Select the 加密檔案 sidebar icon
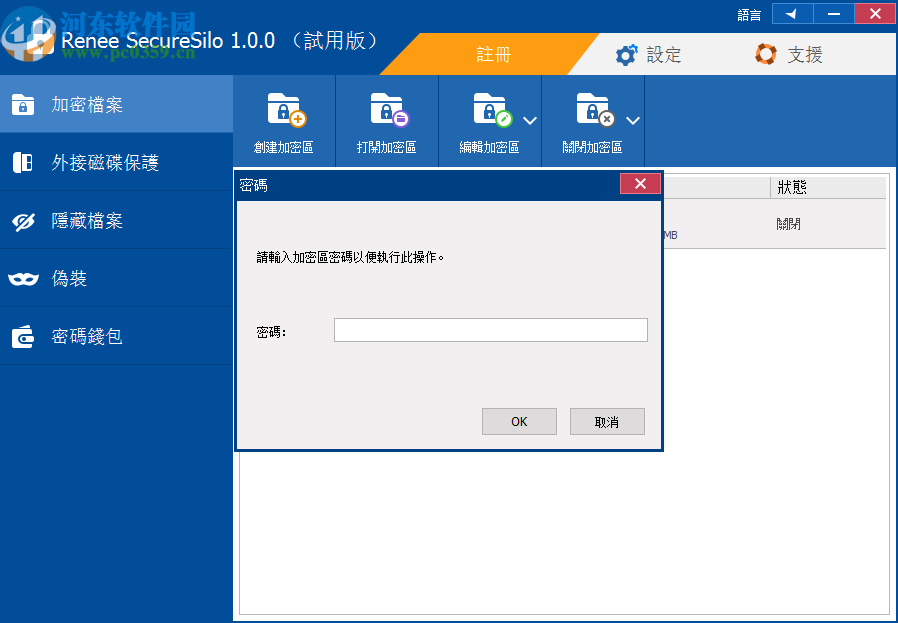 tap(22, 104)
